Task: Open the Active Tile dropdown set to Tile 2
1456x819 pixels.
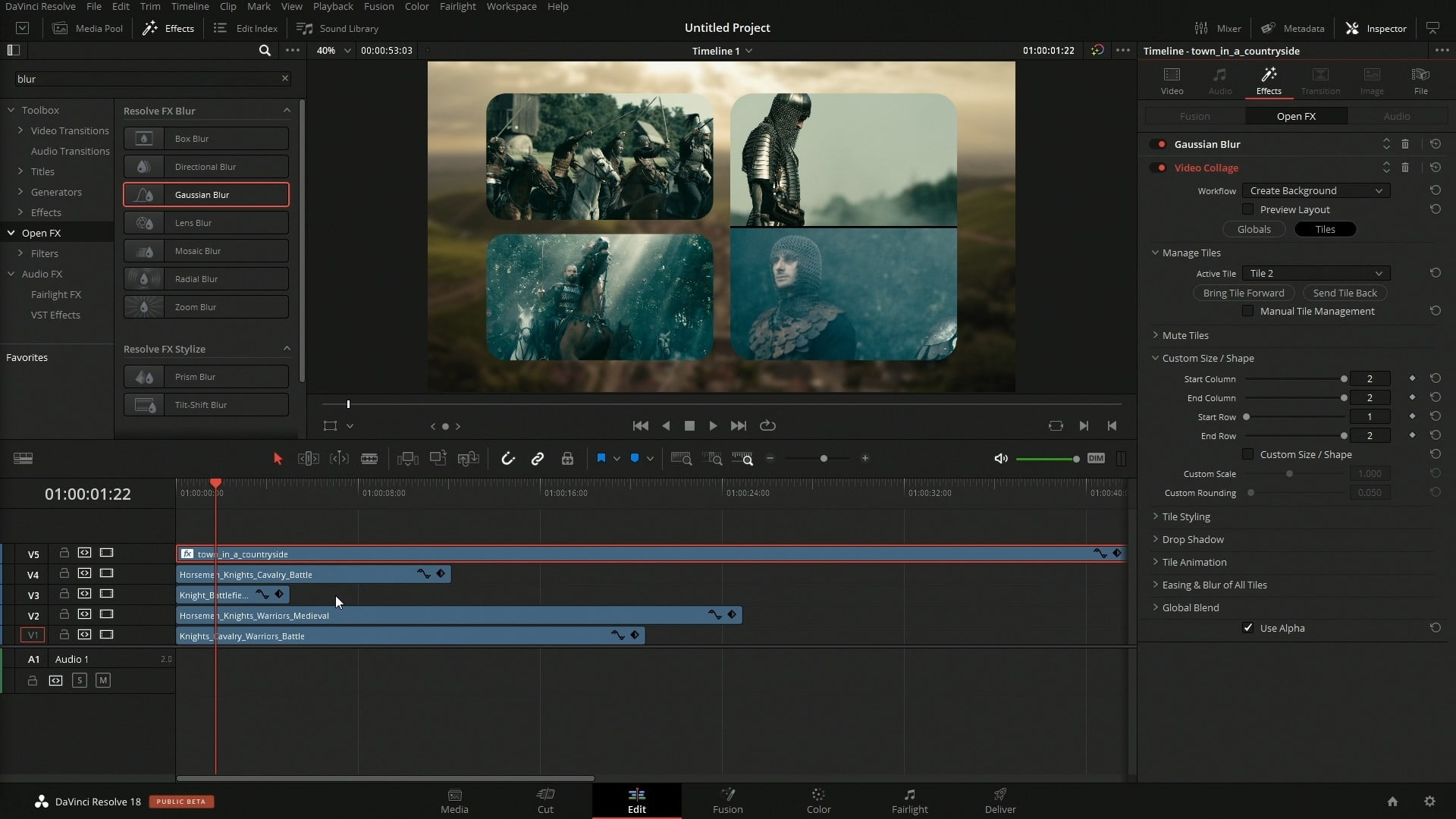Action: pyautogui.click(x=1316, y=273)
